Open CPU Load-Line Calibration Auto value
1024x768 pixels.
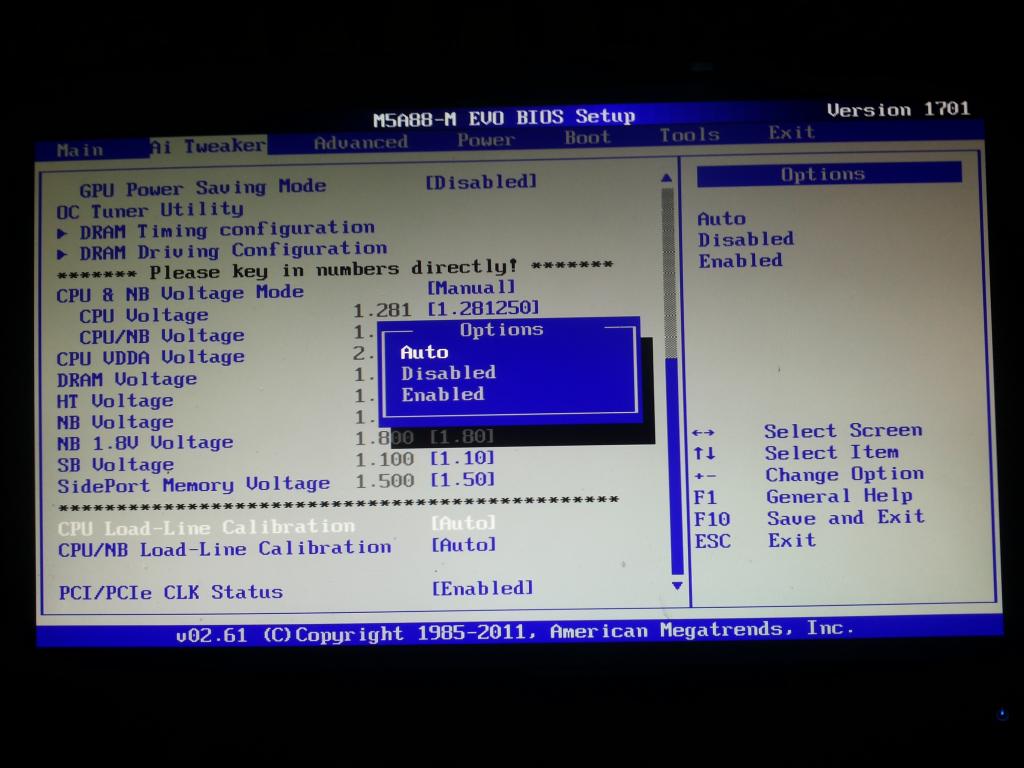point(463,523)
